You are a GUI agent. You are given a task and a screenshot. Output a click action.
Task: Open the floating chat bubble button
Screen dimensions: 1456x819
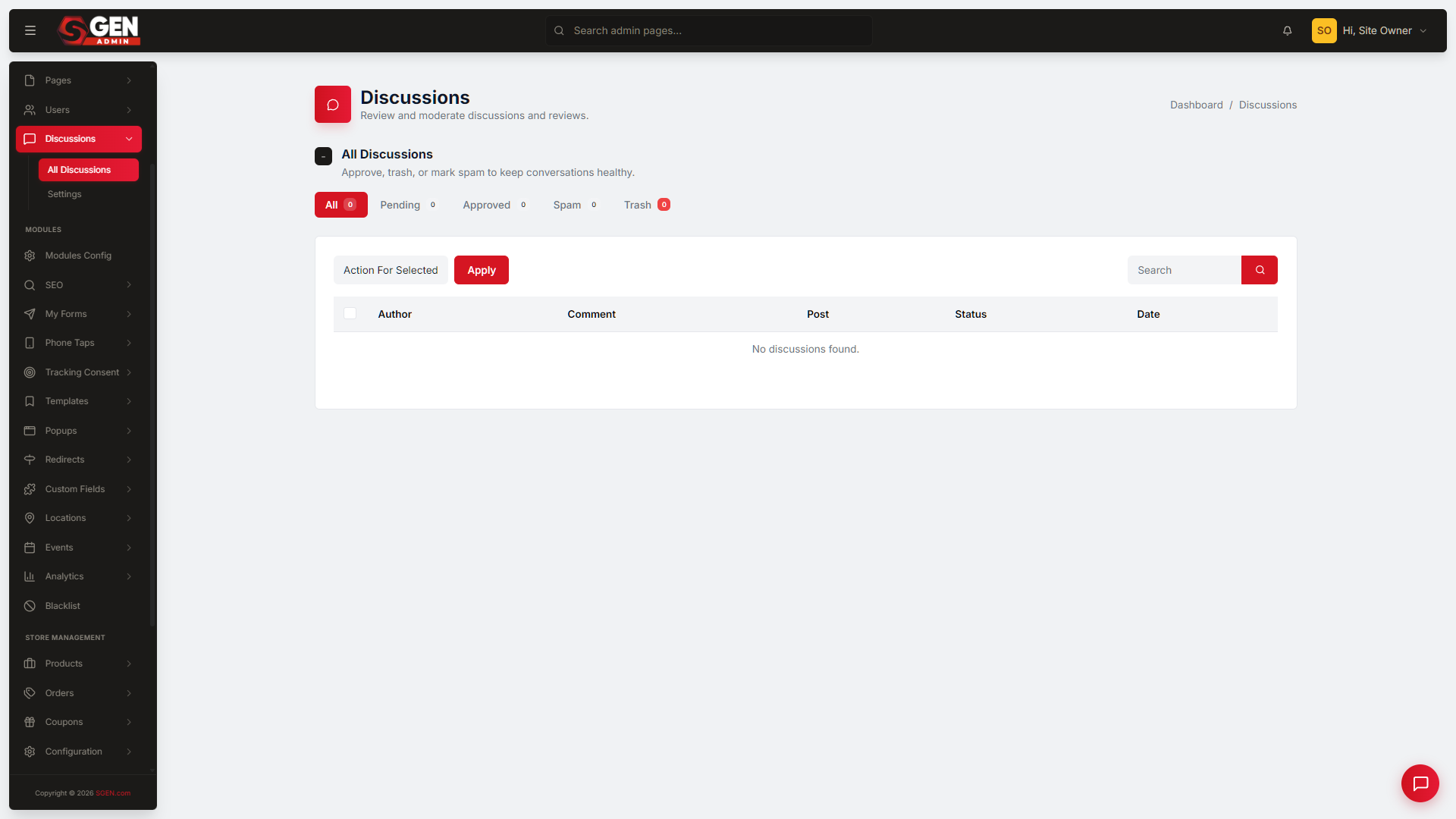pyautogui.click(x=1420, y=783)
